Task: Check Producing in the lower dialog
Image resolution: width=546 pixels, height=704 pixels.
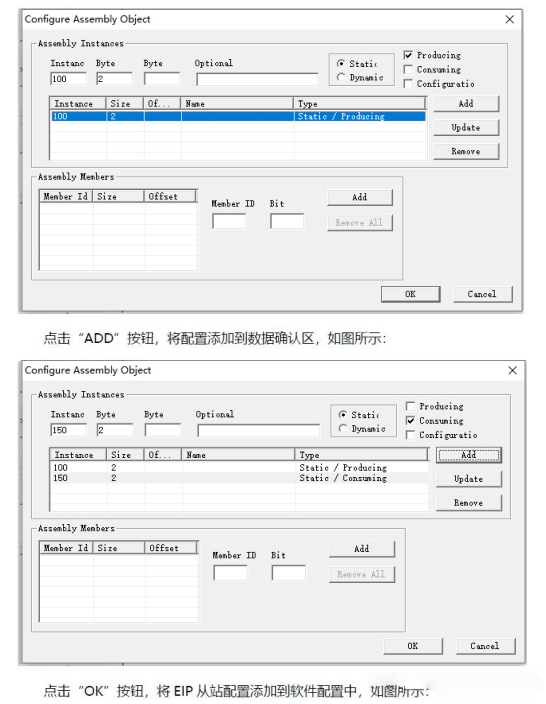Action: [x=410, y=406]
